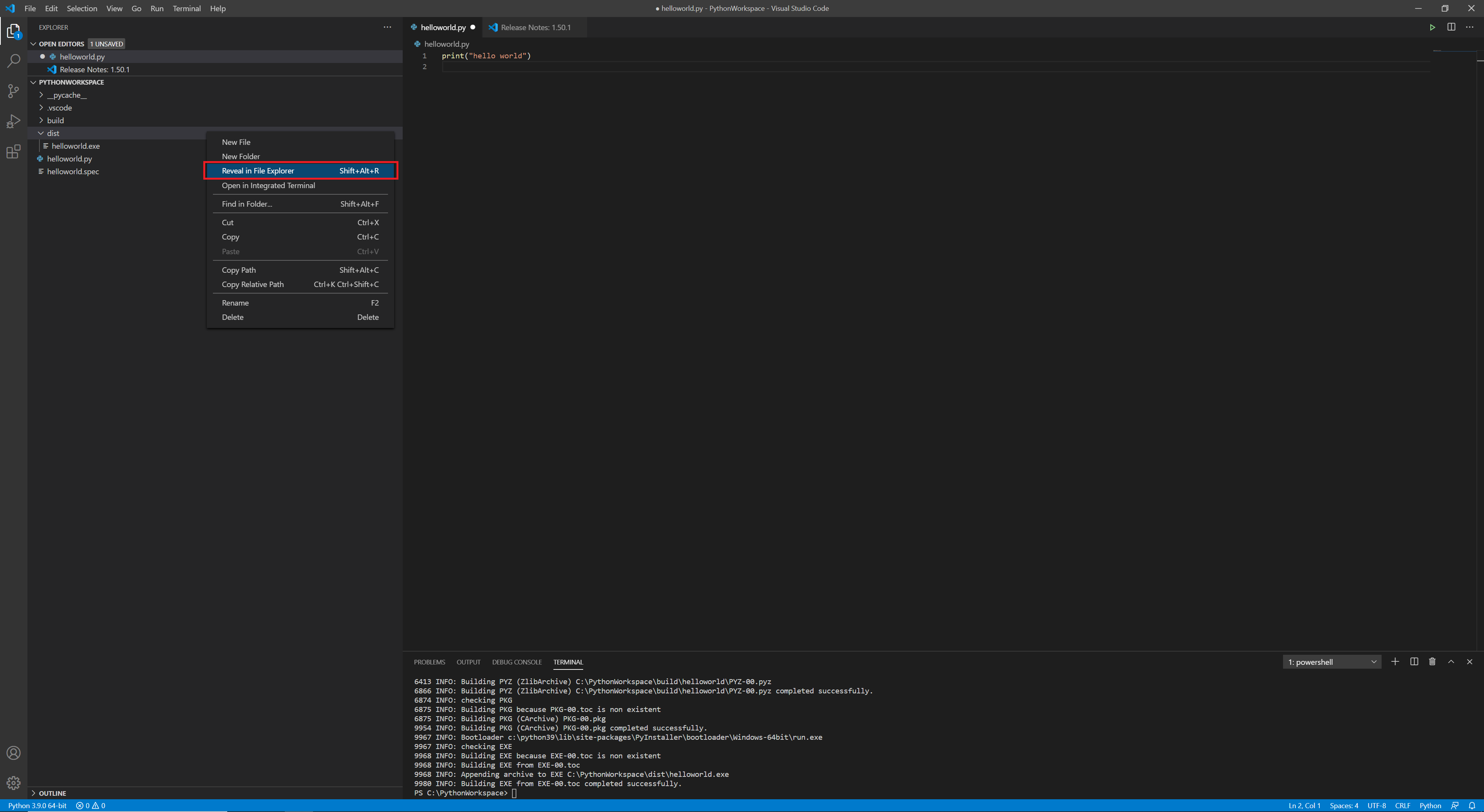The image size is (1484, 812).
Task: Select Copy Path from context menu
Action: pos(239,270)
